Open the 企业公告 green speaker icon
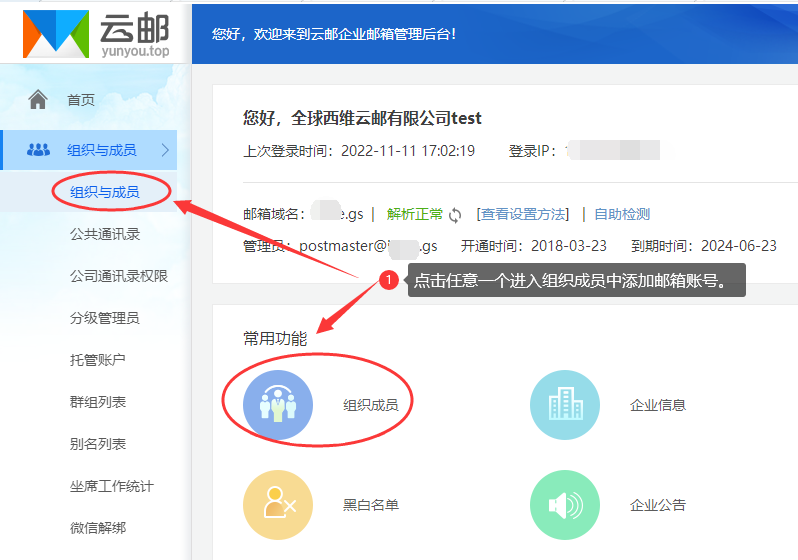The height and width of the screenshot is (560, 798). [564, 505]
